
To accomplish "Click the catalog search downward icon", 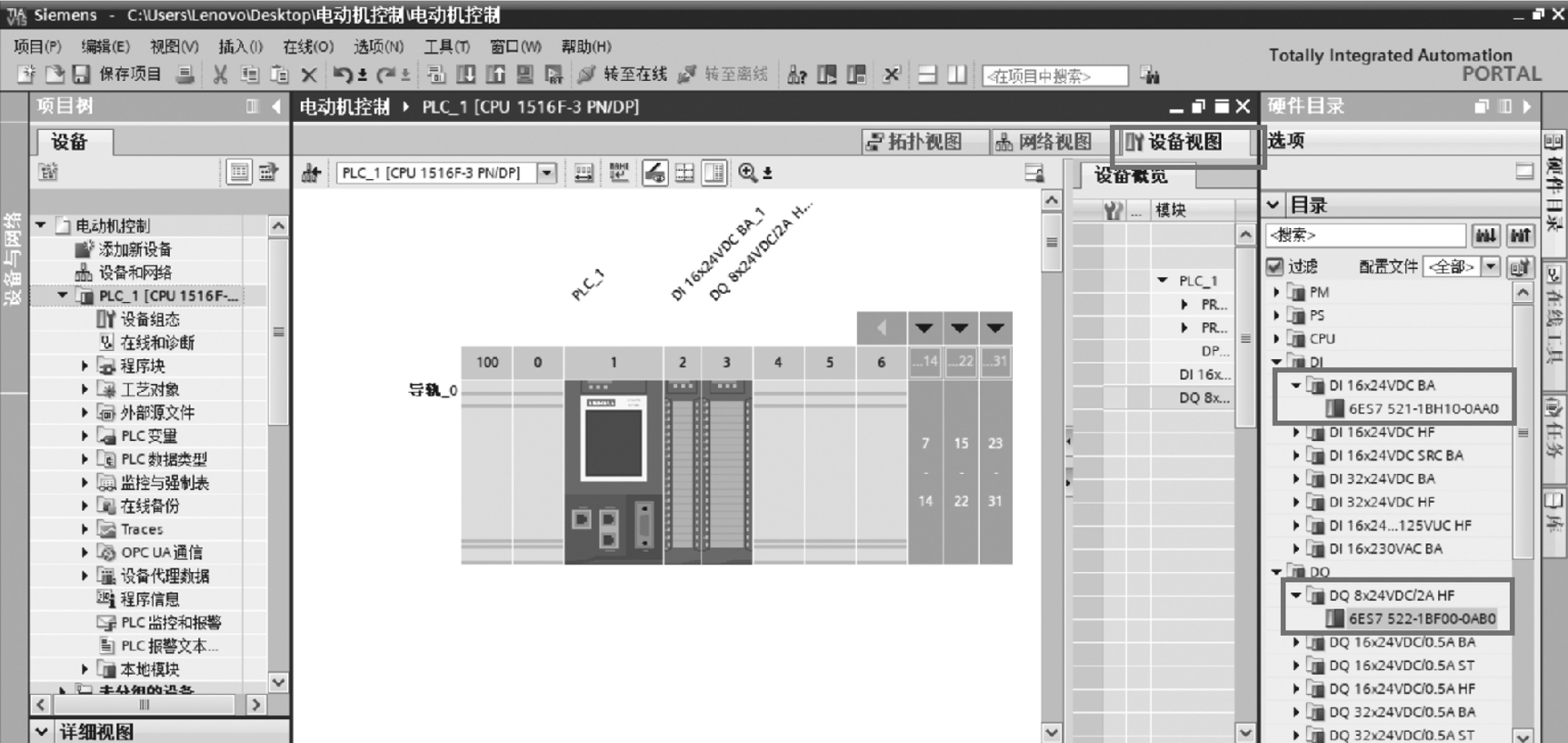I will pos(1486,236).
